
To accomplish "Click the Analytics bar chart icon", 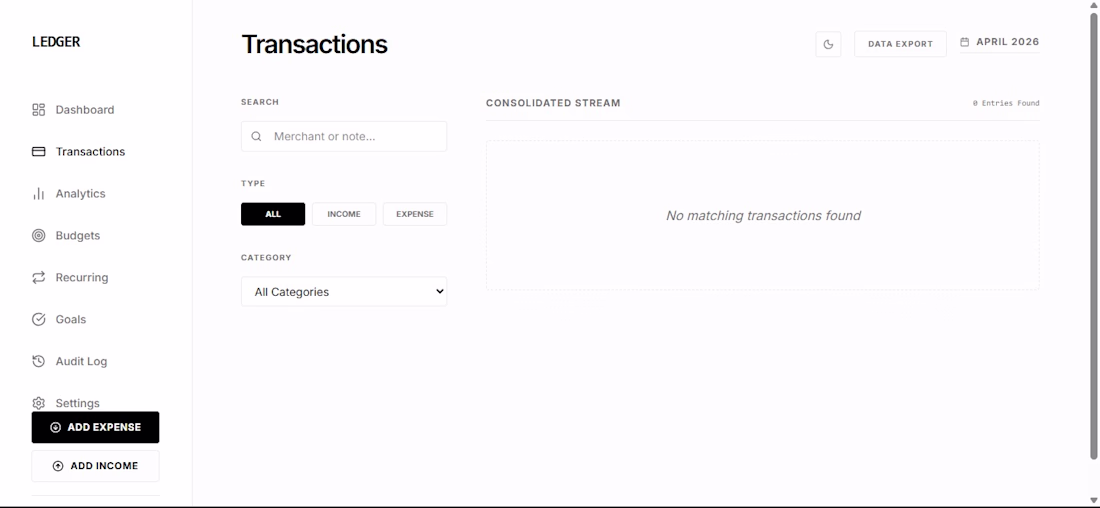I will [39, 194].
